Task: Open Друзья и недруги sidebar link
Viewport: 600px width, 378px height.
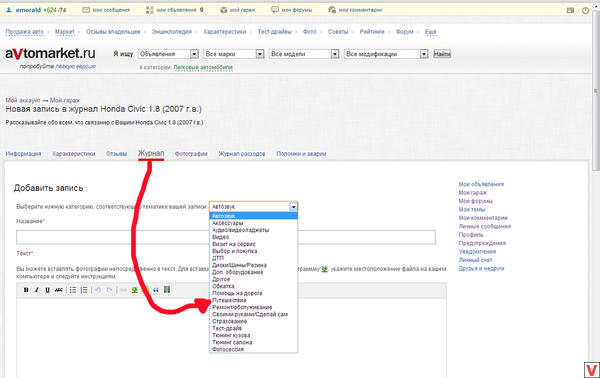Action: coord(481,268)
